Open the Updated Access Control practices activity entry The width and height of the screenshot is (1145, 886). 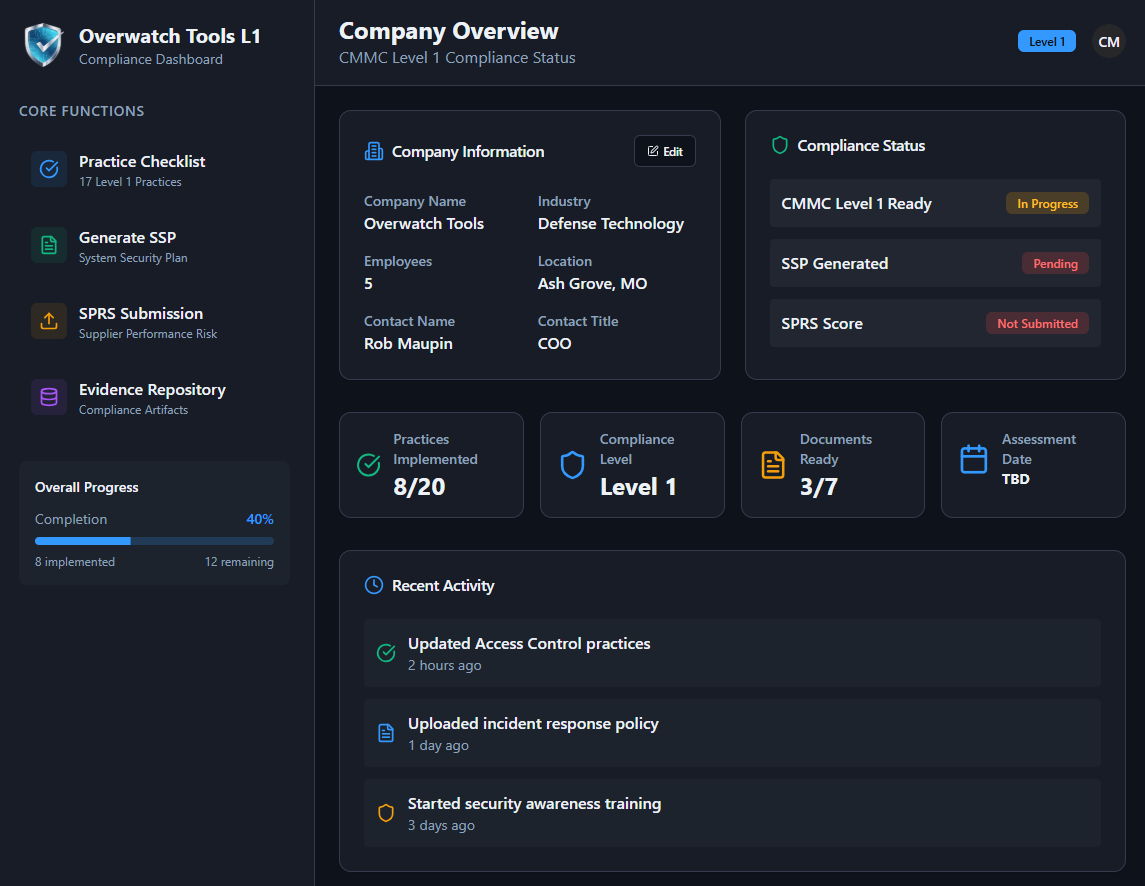coord(729,652)
